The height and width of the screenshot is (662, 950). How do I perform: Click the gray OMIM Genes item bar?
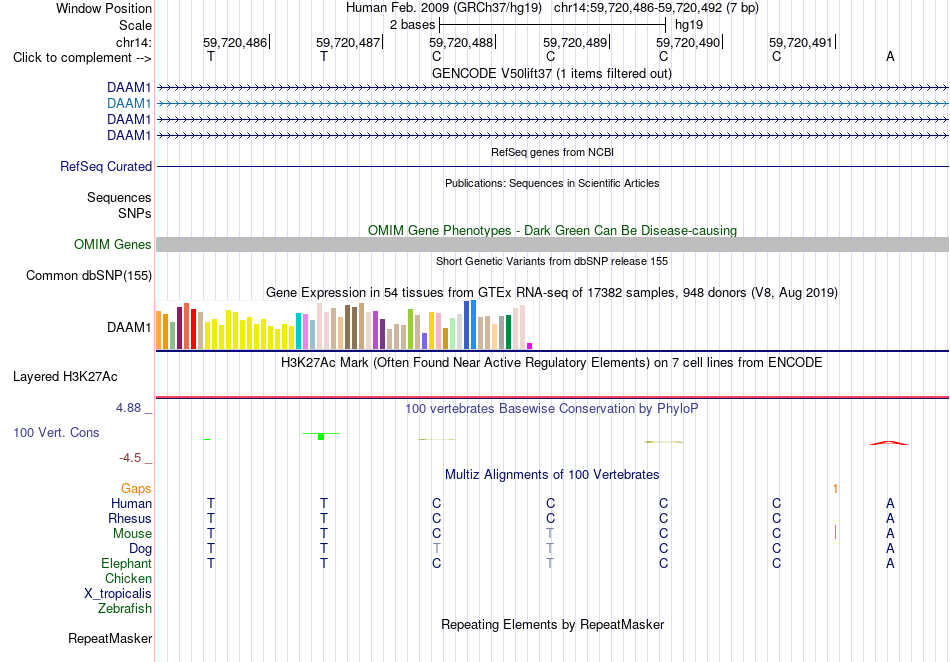tap(552, 245)
